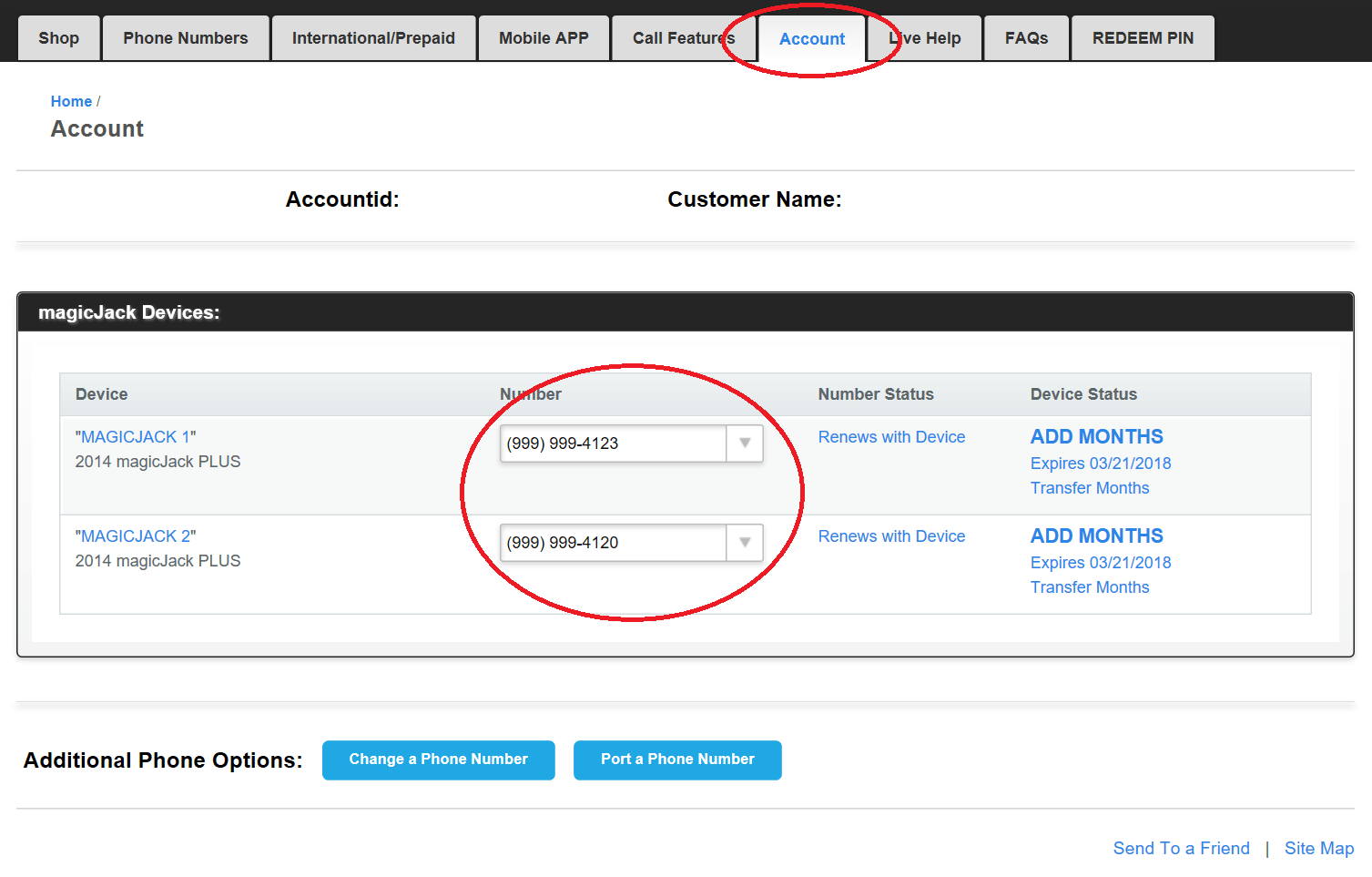Open the Live Help tab

click(923, 37)
